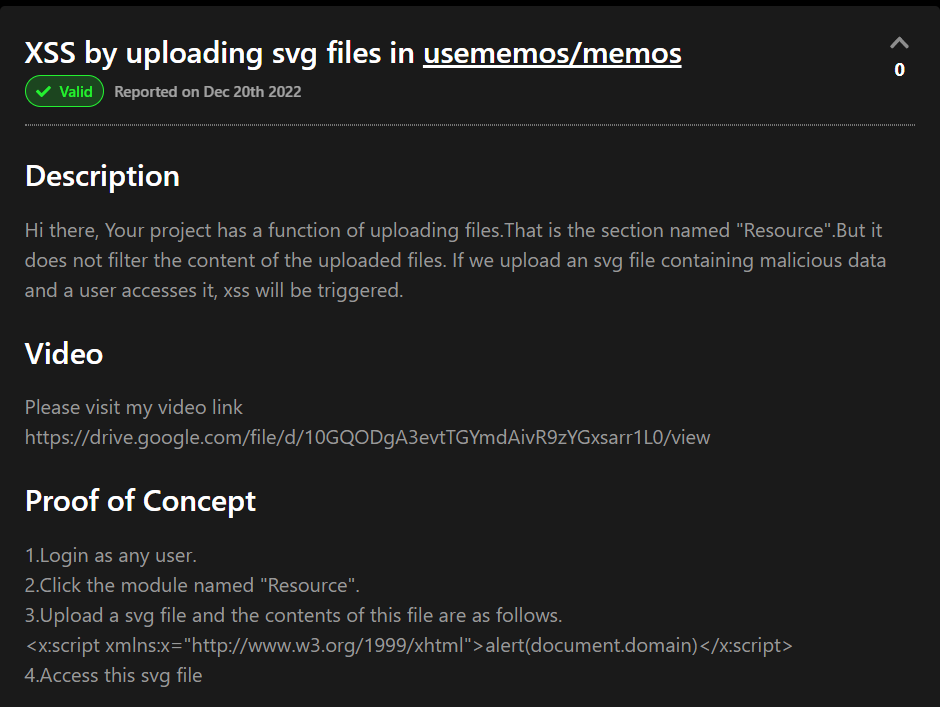Open the Google Drive video URL
Image resolution: width=940 pixels, height=707 pixels.
click(367, 438)
